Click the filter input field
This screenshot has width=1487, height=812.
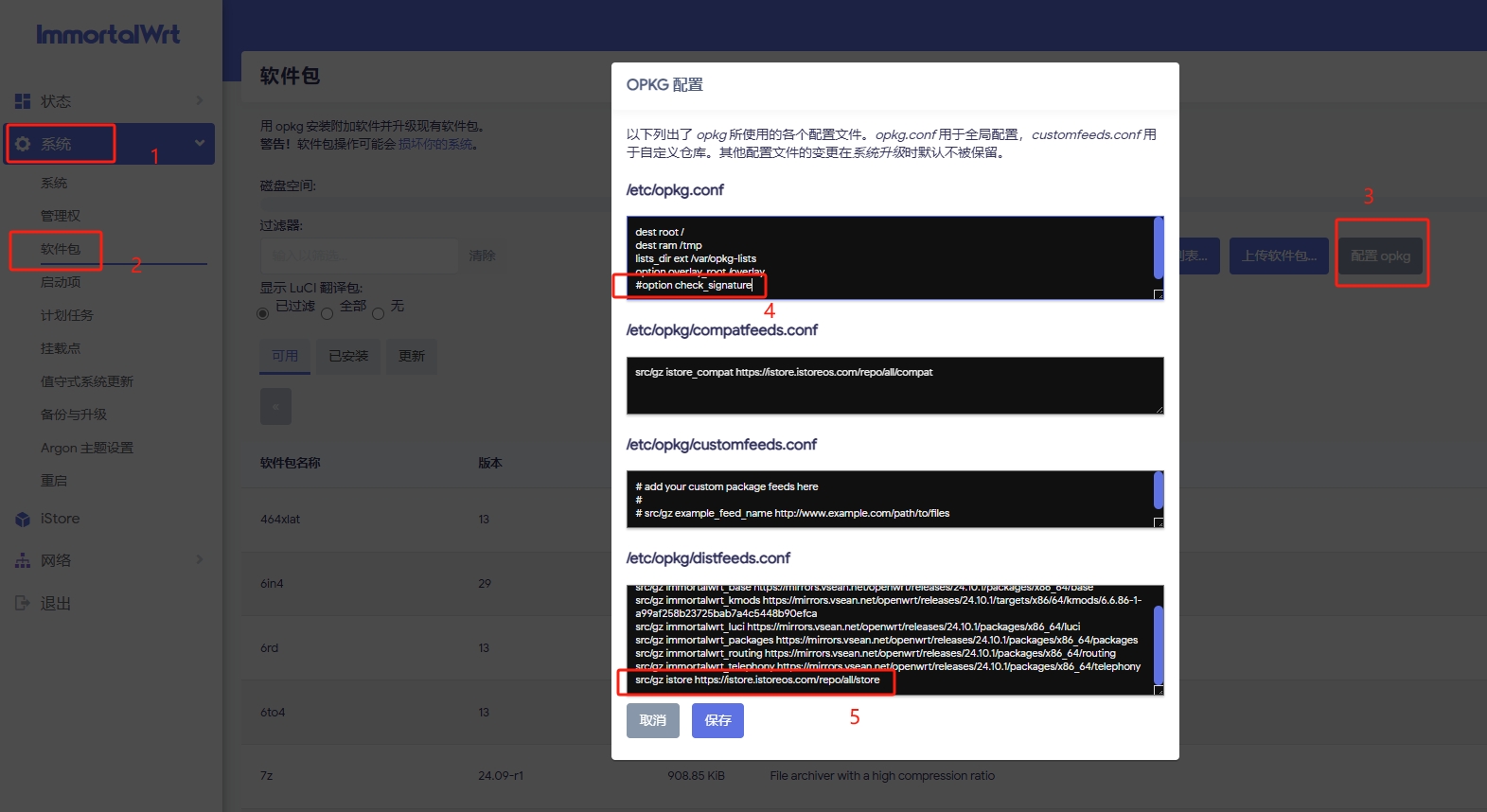(359, 256)
